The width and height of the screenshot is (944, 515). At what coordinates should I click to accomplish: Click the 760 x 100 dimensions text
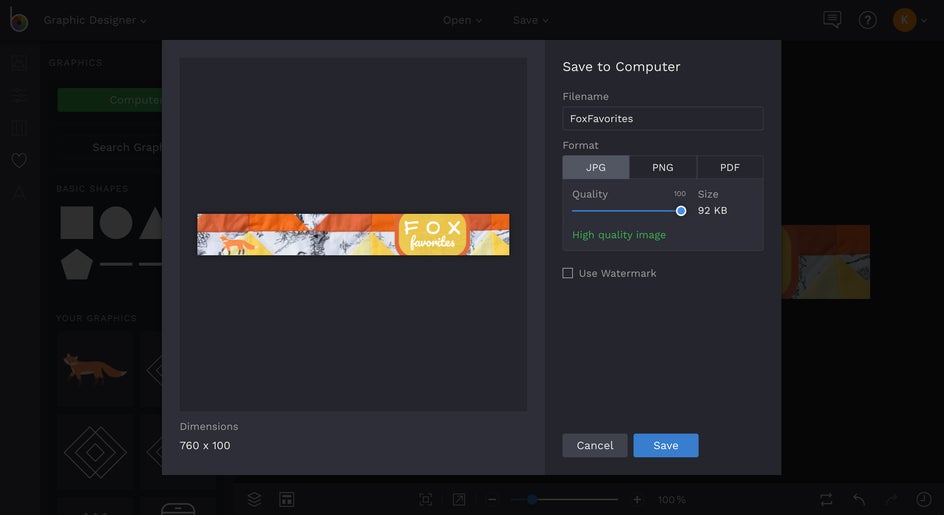(205, 446)
